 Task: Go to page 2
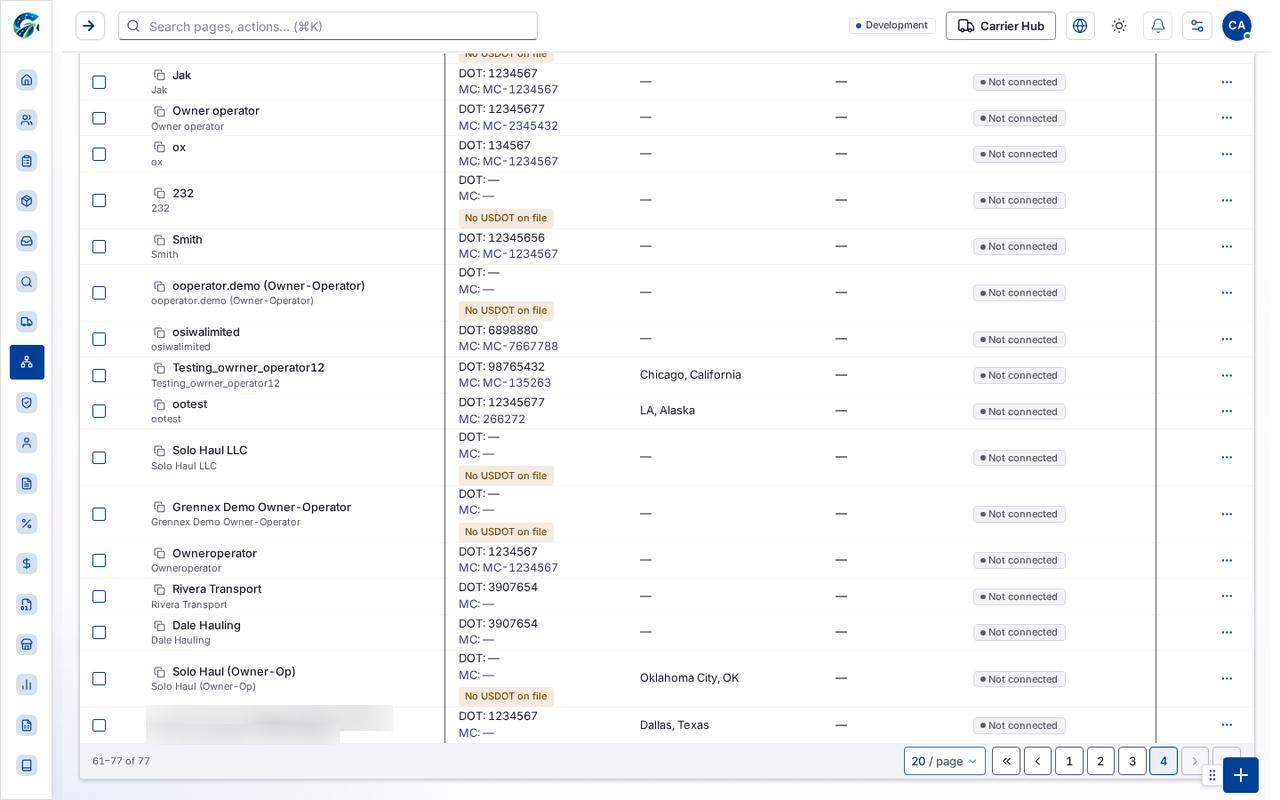[1101, 761]
